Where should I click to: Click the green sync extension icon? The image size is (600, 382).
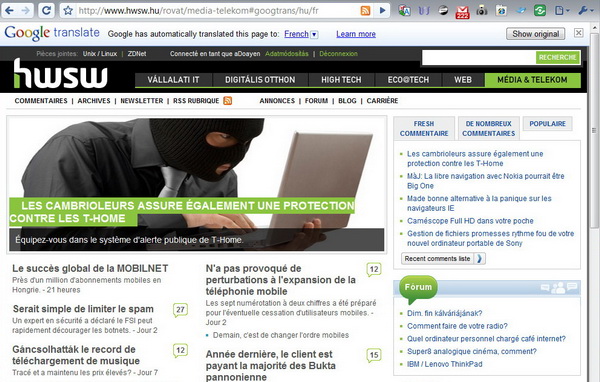(x=540, y=11)
